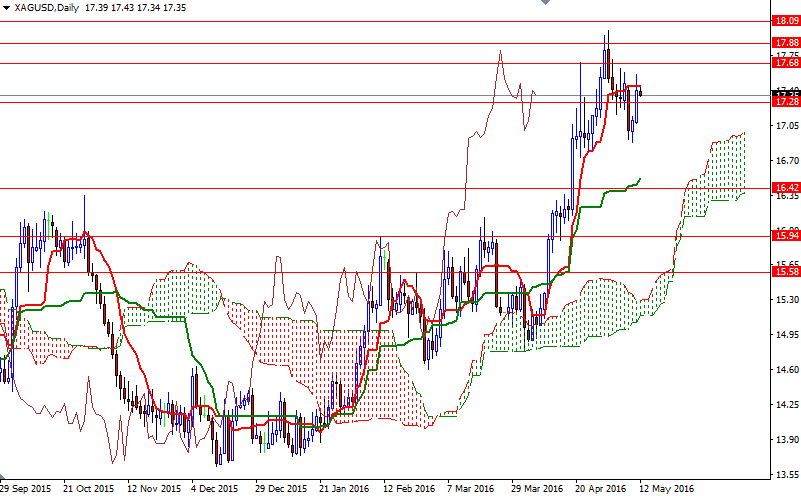This screenshot has height=496, width=801.
Task: Click the XAGUSD,Daily chart title
Action: 46,8
